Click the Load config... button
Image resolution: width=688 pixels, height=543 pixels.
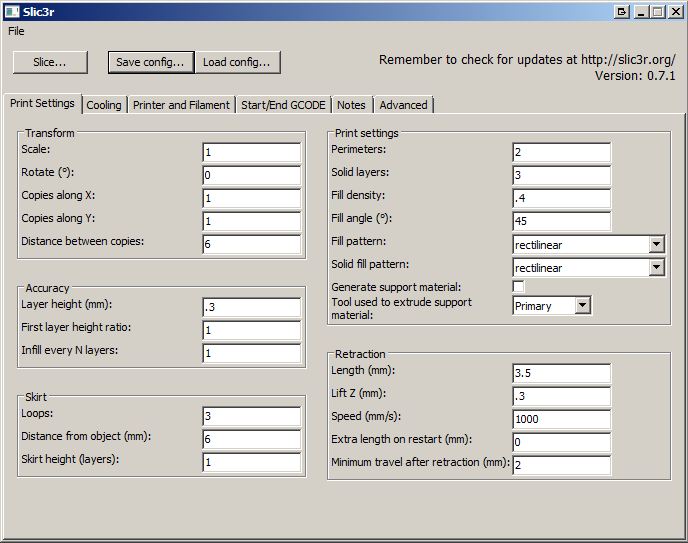click(237, 62)
